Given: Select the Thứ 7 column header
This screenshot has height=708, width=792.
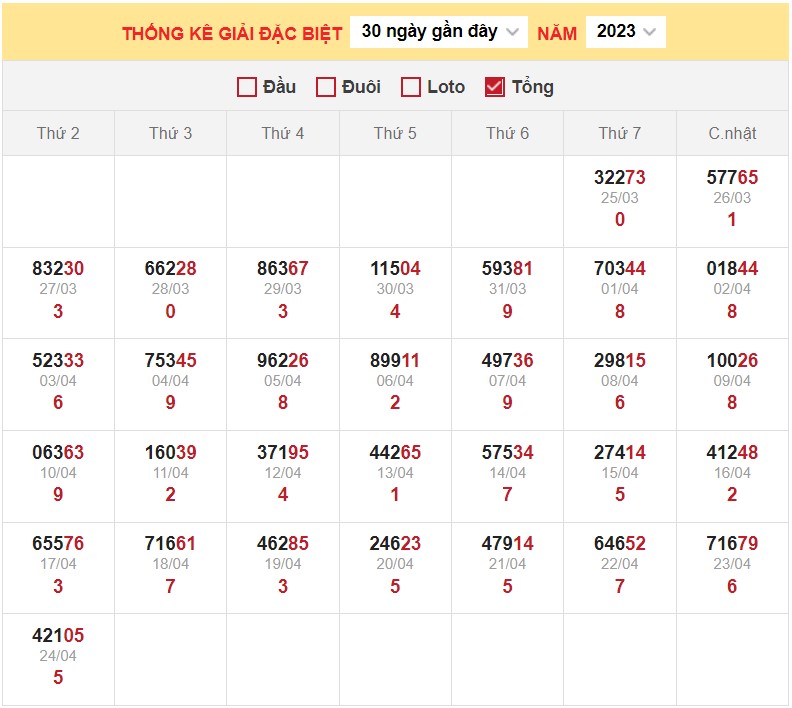Looking at the screenshot, I should (620, 133).
